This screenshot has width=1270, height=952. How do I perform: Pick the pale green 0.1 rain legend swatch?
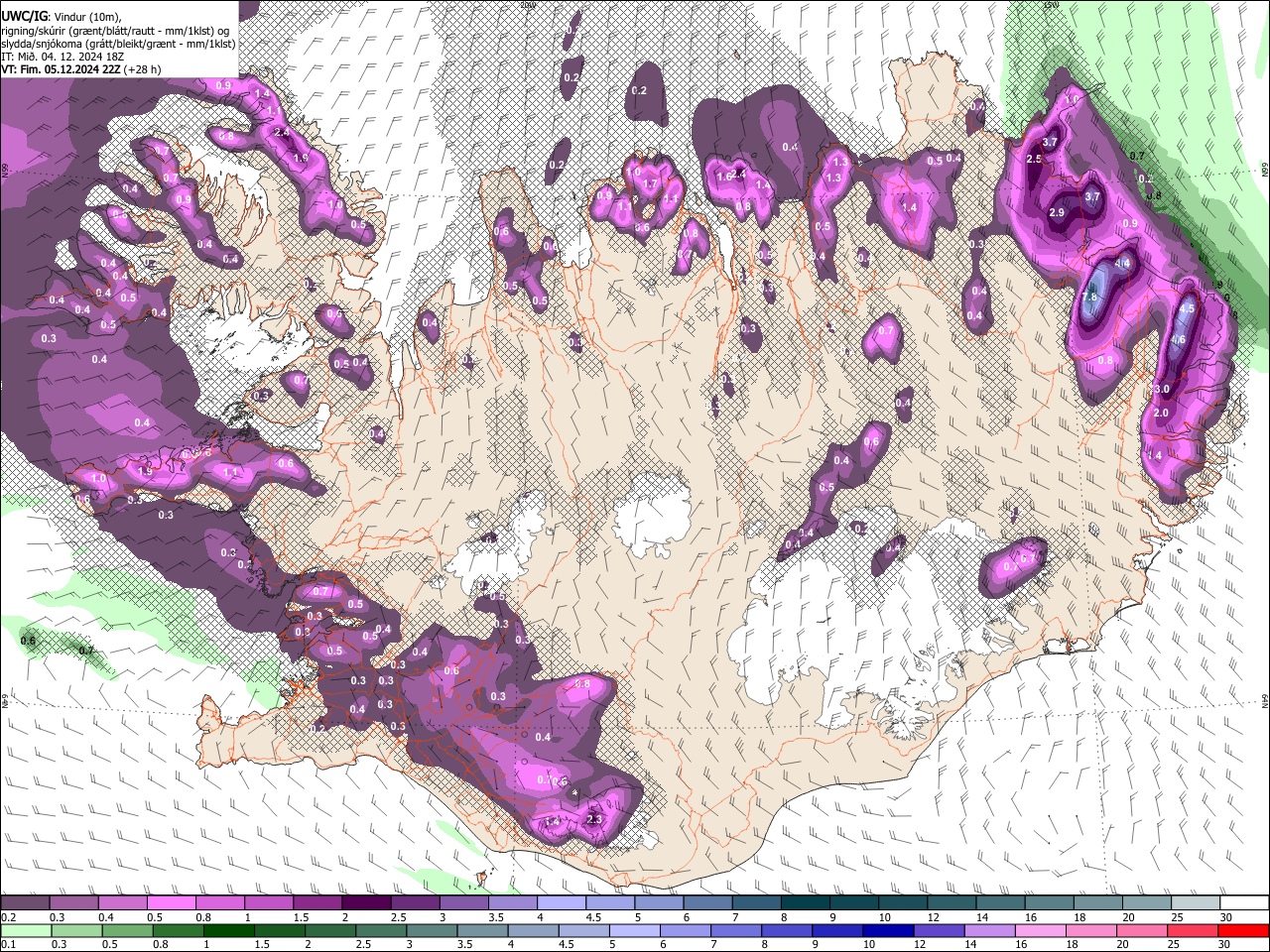click(x=25, y=930)
